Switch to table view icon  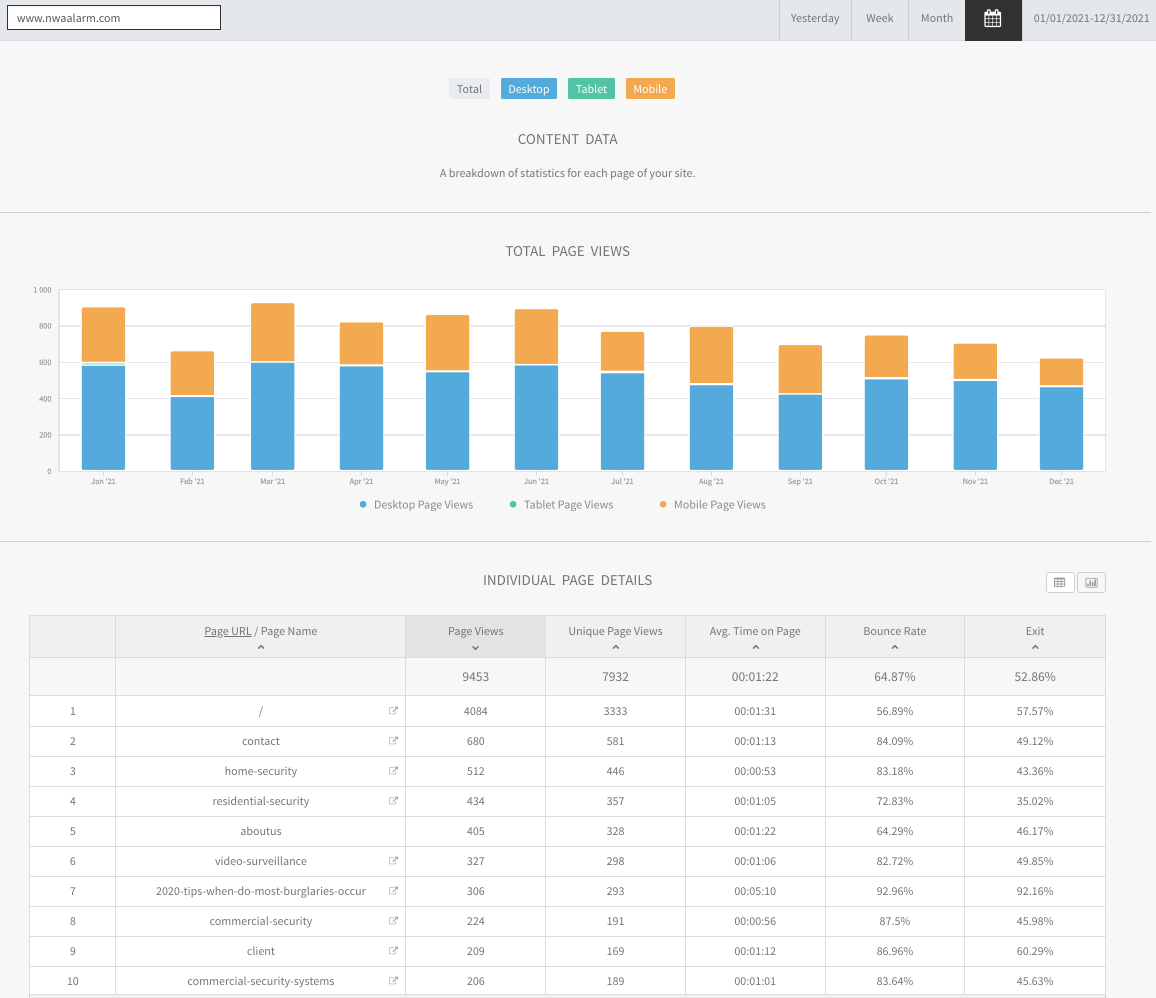[x=1060, y=582]
